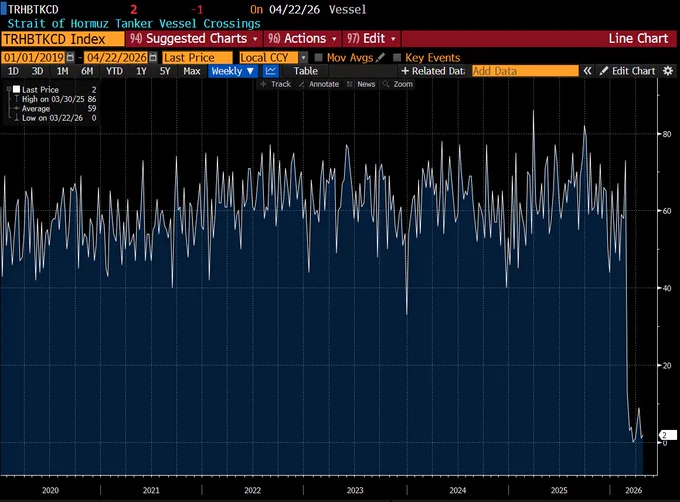The height and width of the screenshot is (502, 680).
Task: Activate the Annotate tool
Action: [x=319, y=84]
